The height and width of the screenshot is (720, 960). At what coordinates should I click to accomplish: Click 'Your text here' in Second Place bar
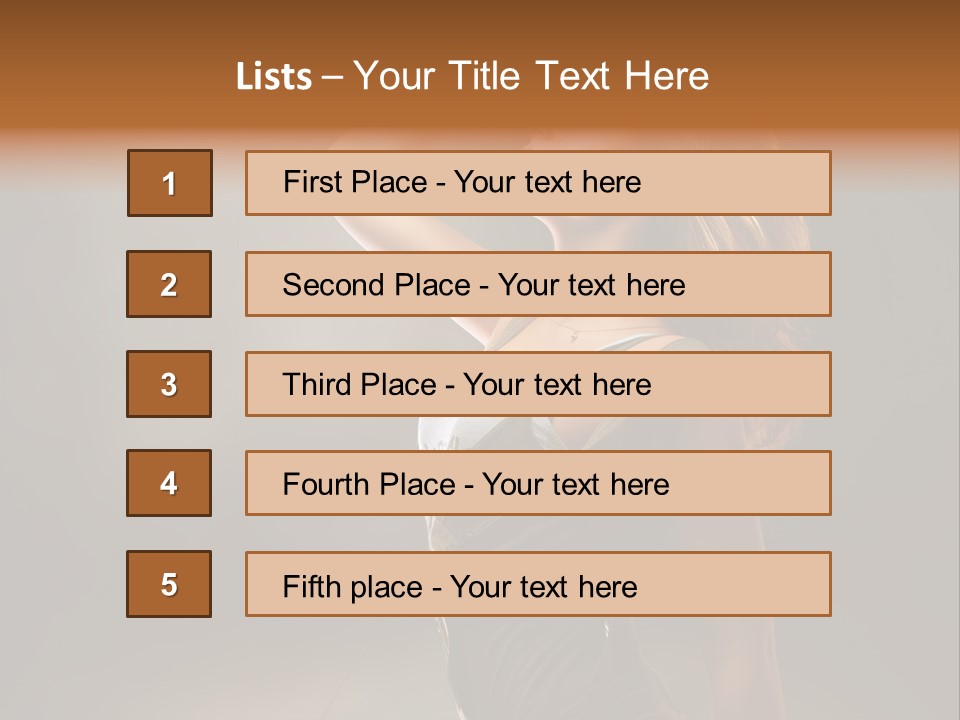click(591, 285)
